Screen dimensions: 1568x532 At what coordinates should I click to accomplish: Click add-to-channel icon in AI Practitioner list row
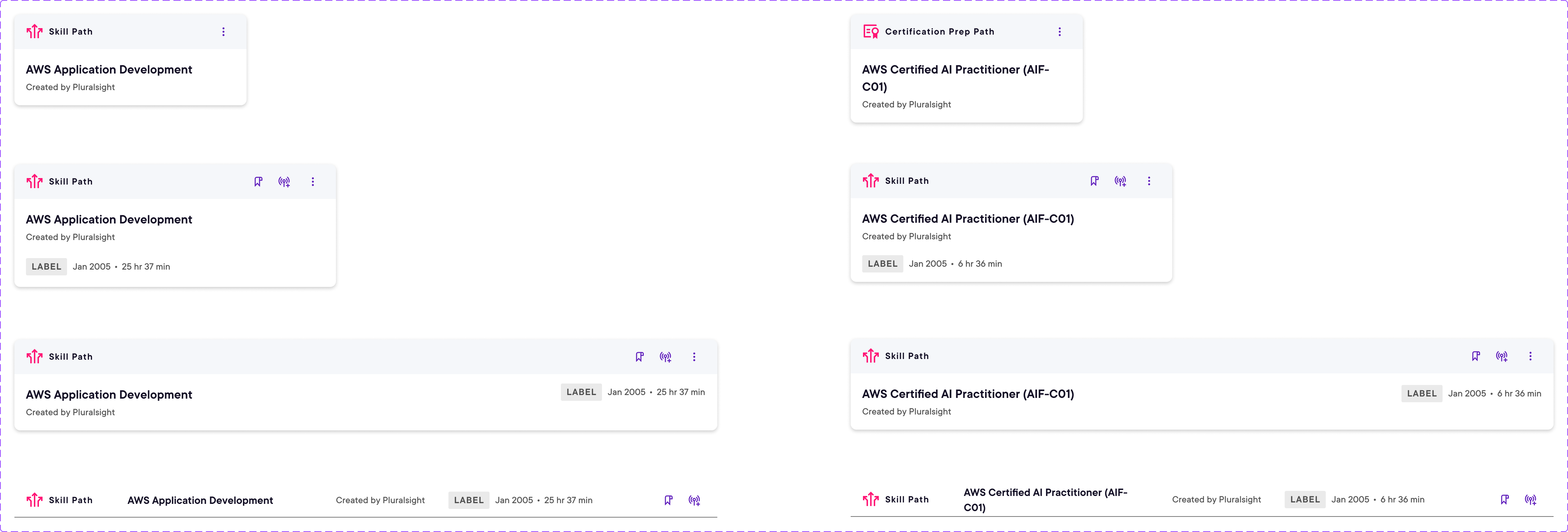point(1531,500)
